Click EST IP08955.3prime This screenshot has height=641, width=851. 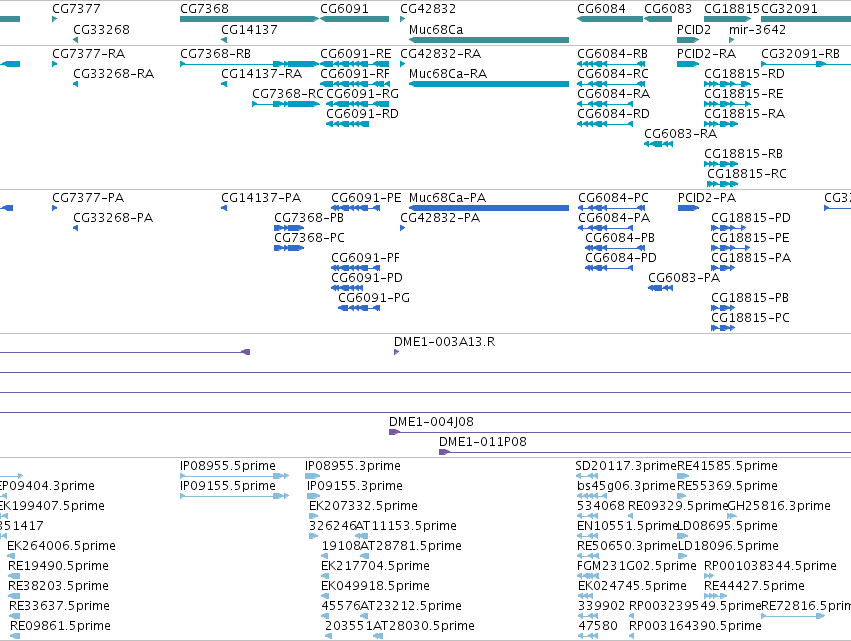313,476
